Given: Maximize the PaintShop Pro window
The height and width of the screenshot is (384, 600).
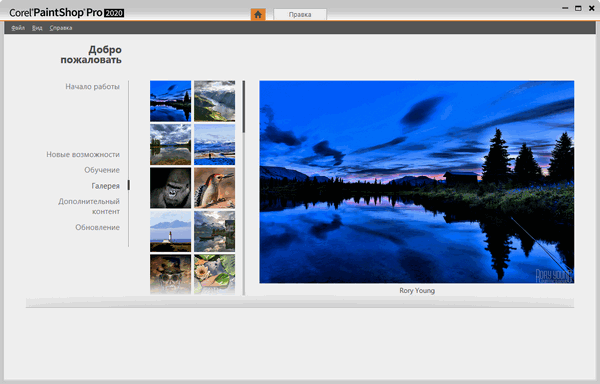Looking at the screenshot, I should tap(578, 8).
